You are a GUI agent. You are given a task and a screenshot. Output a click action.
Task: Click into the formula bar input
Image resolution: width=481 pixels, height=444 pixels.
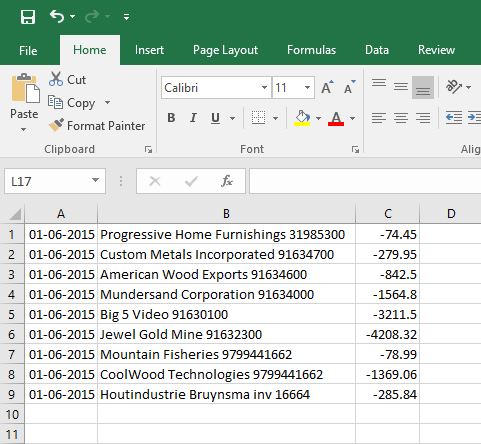click(x=365, y=181)
